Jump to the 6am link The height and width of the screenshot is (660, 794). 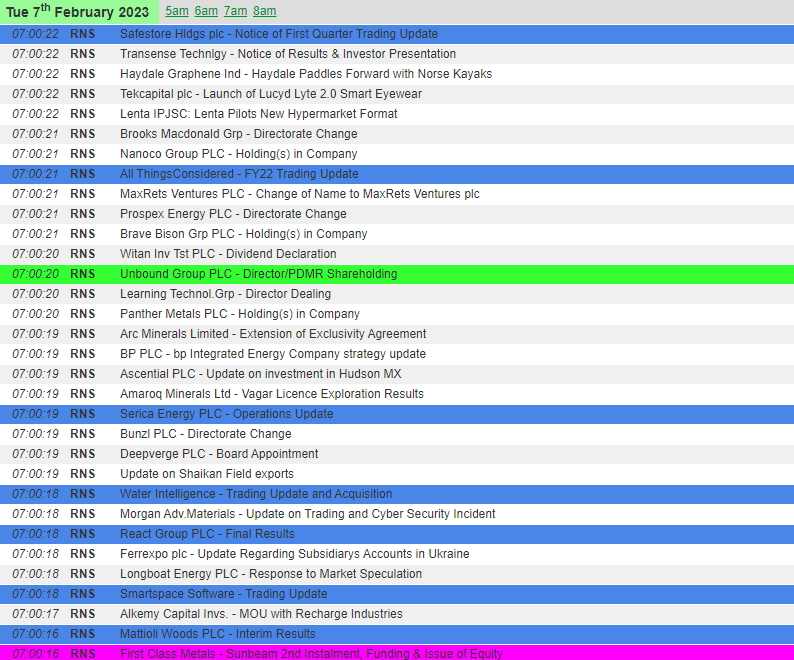point(206,11)
